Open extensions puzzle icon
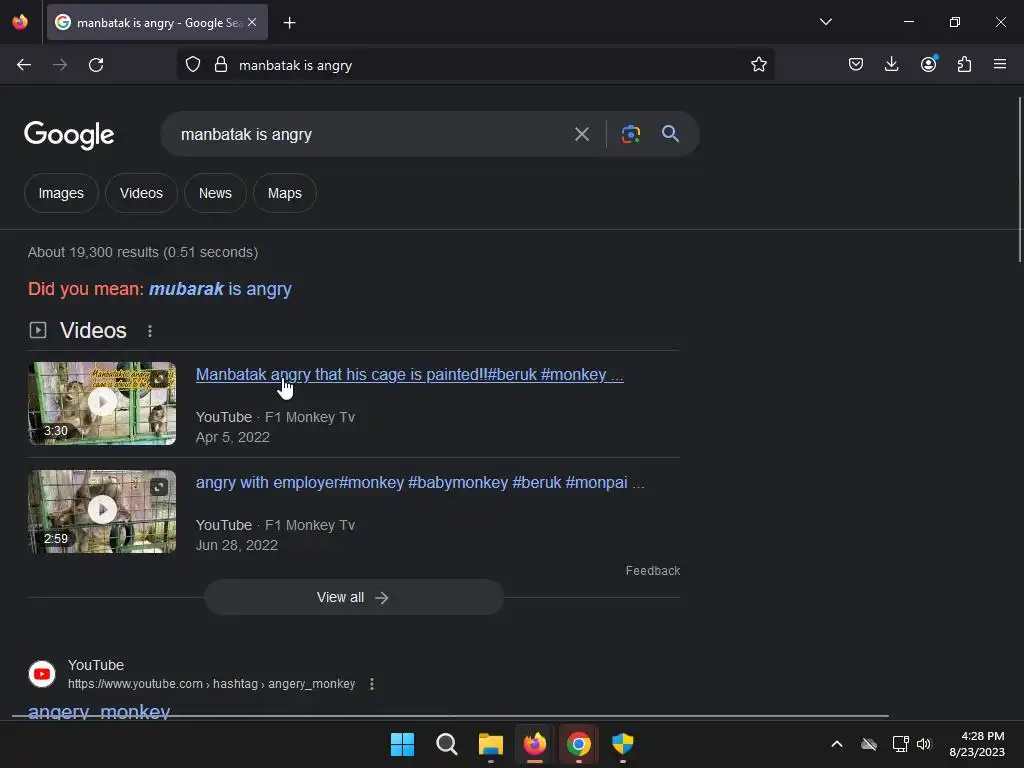The width and height of the screenshot is (1024, 768). point(964,65)
